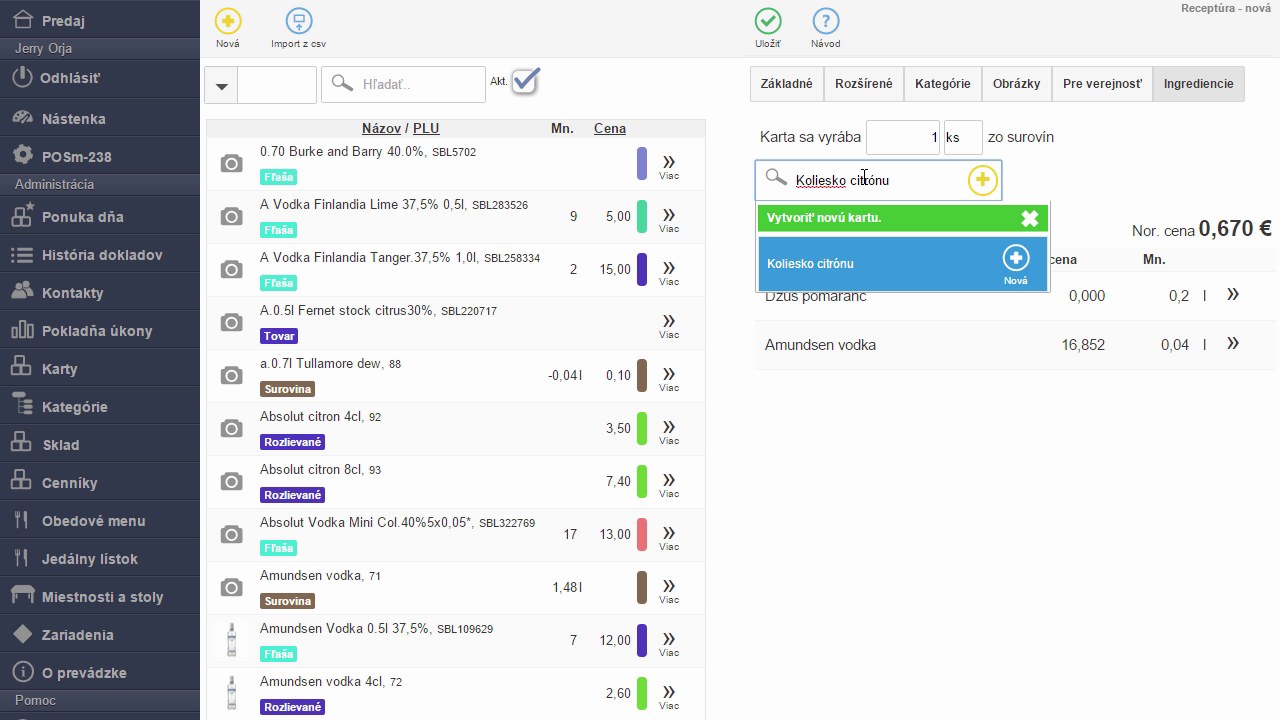The height and width of the screenshot is (720, 1280).
Task: Open Ponuka dňa in sidebar
Action: point(100,217)
